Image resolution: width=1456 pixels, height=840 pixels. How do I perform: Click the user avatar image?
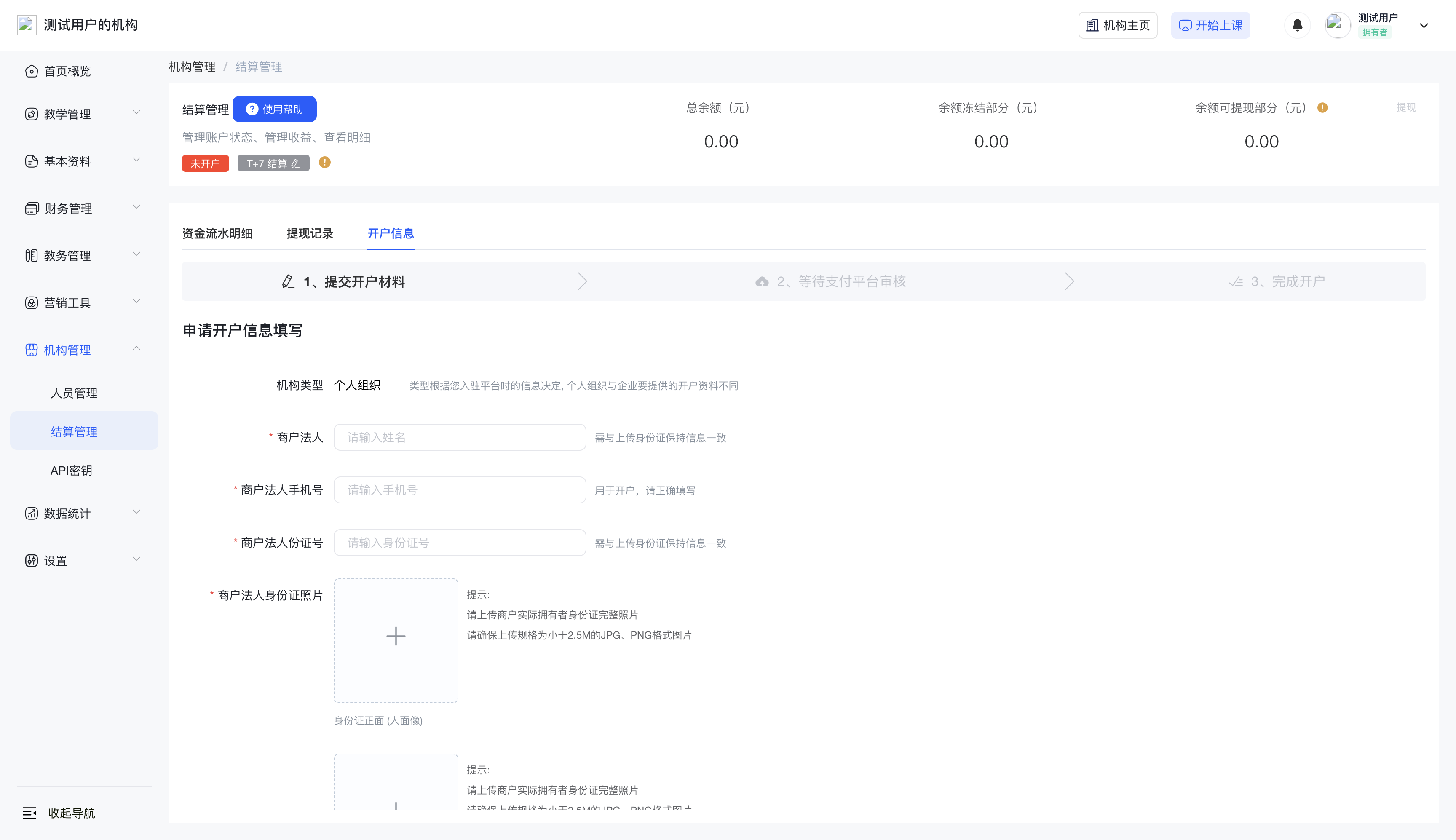point(1337,25)
